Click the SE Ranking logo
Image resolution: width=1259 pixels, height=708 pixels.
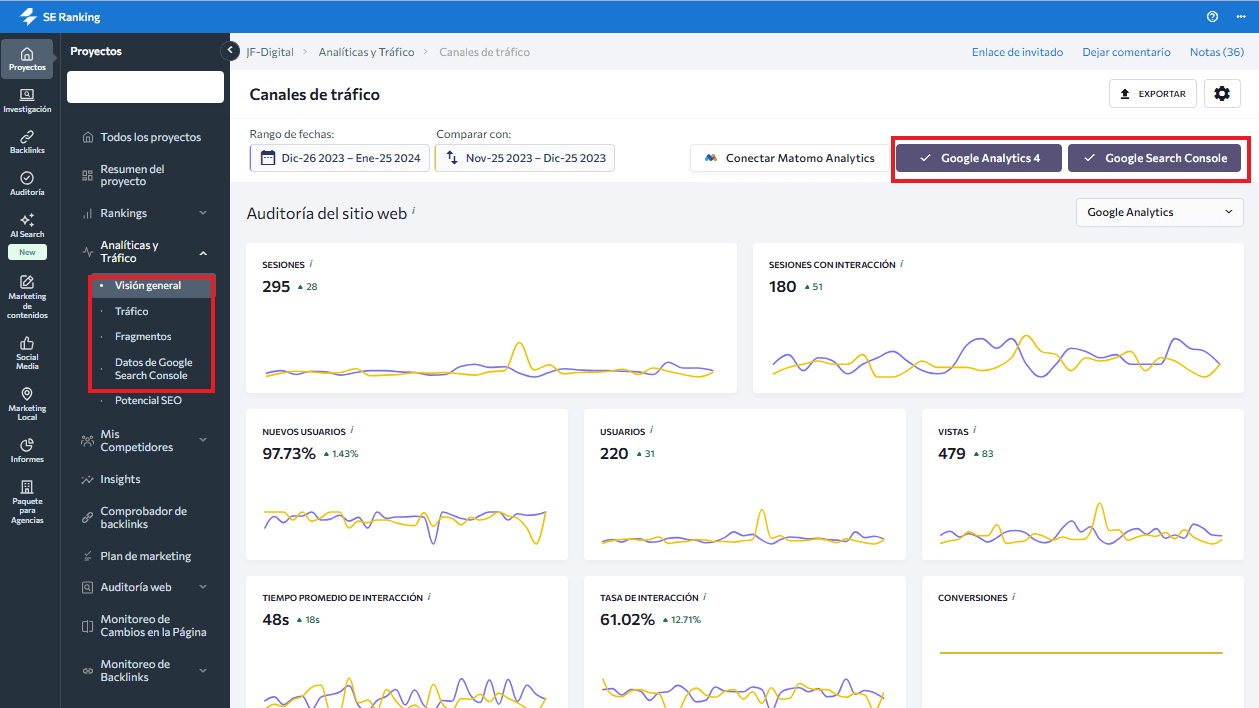point(60,17)
